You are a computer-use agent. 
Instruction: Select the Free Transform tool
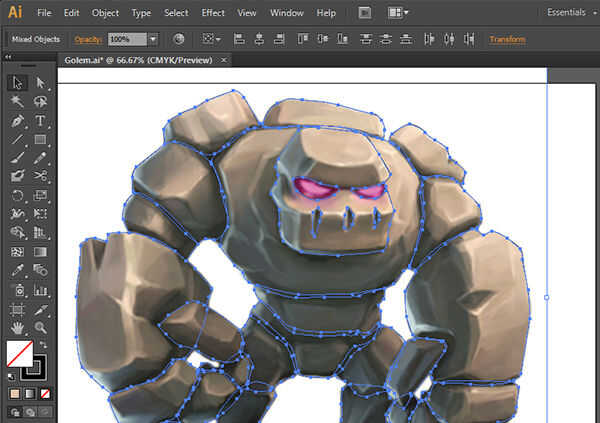[x=40, y=214]
